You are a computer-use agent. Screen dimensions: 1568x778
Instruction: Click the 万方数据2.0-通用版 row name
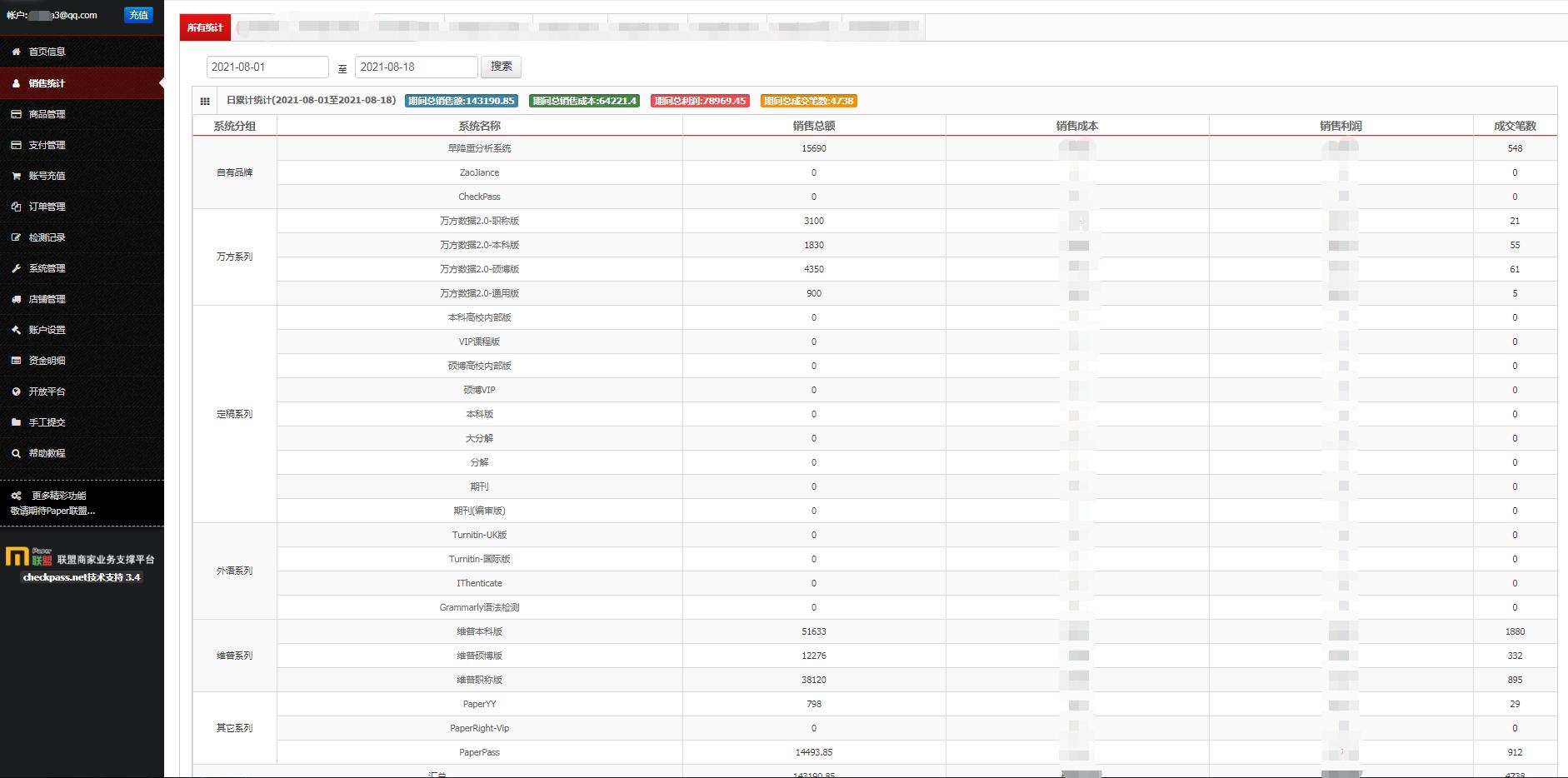point(480,293)
